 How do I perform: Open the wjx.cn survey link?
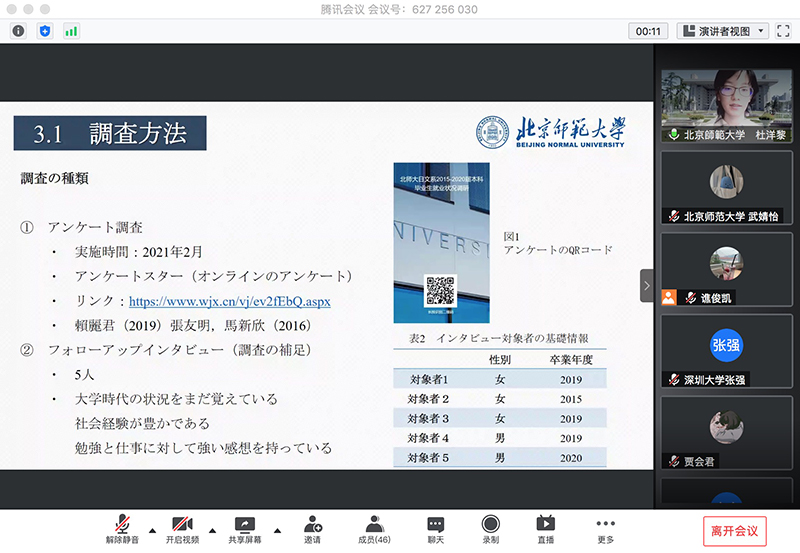coord(229,301)
